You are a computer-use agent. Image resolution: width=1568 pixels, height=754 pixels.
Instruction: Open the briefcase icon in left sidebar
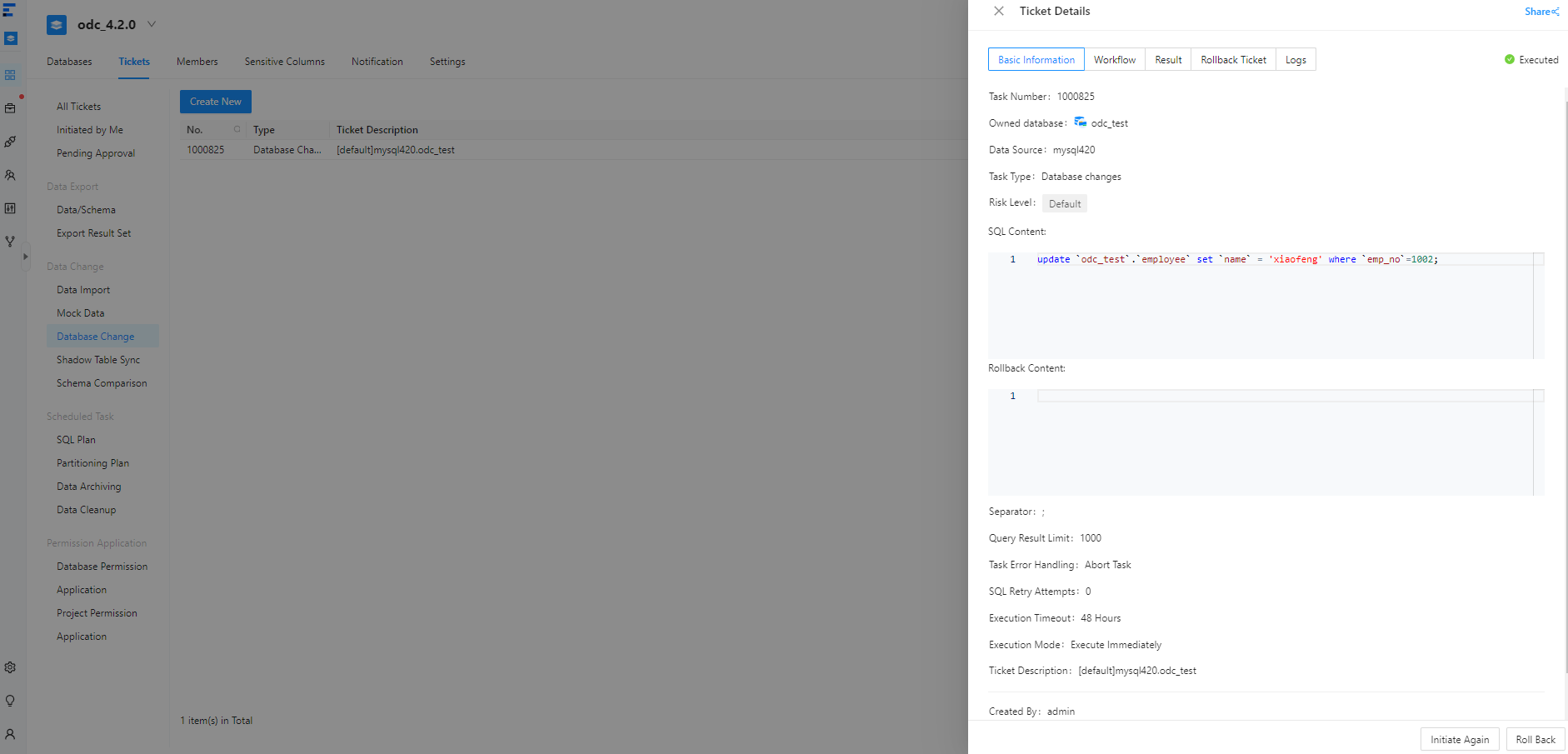click(10, 108)
